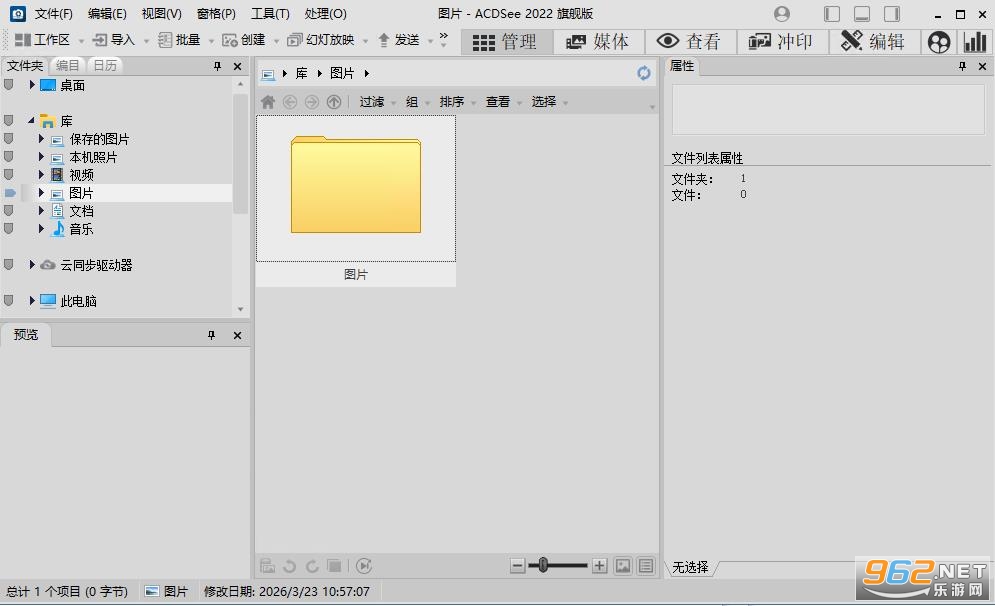Open the 工作区 dropdown arrow
The height and width of the screenshot is (606, 995).
(81, 41)
